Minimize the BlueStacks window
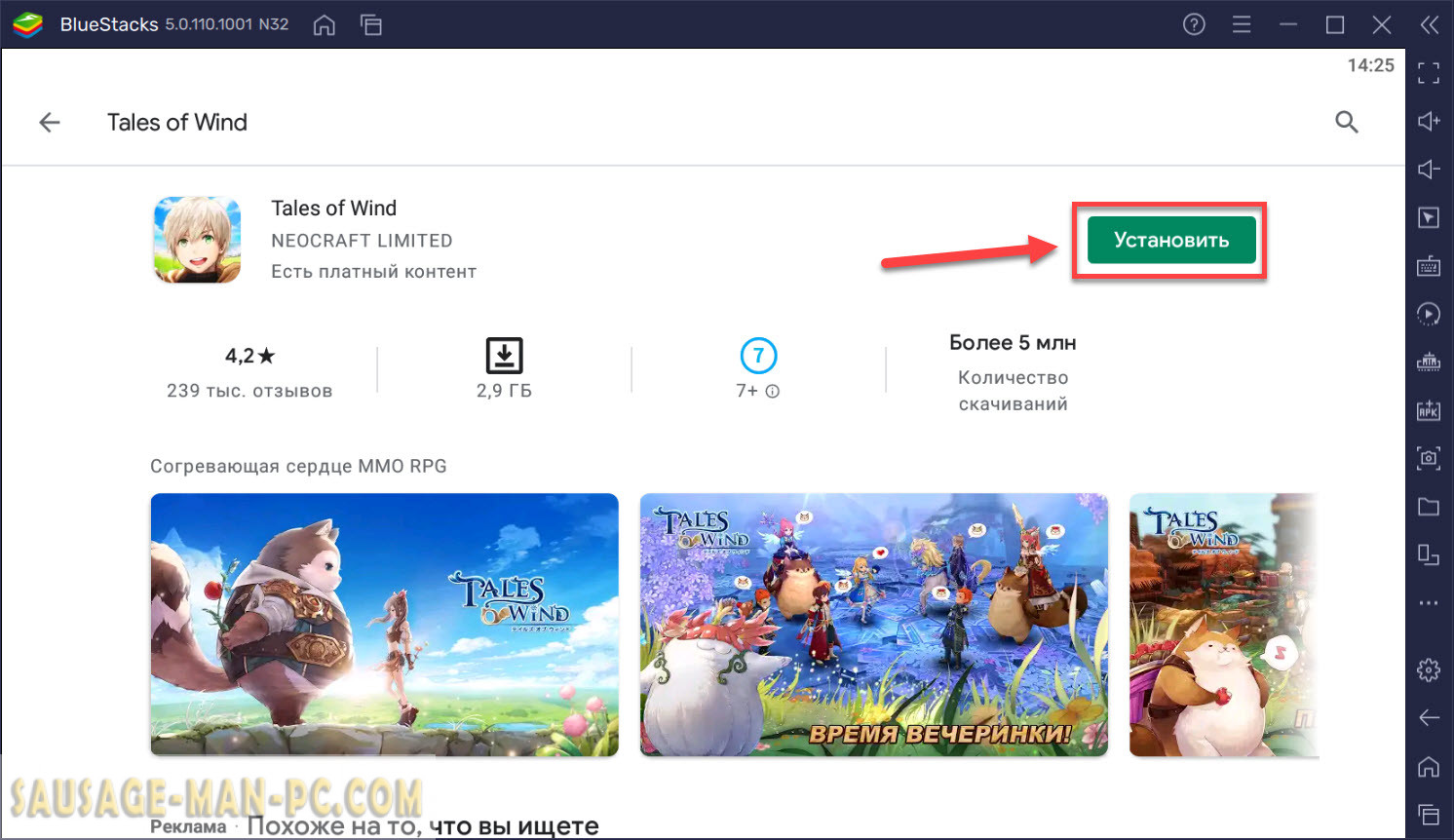This screenshot has height=840, width=1454. click(1288, 24)
